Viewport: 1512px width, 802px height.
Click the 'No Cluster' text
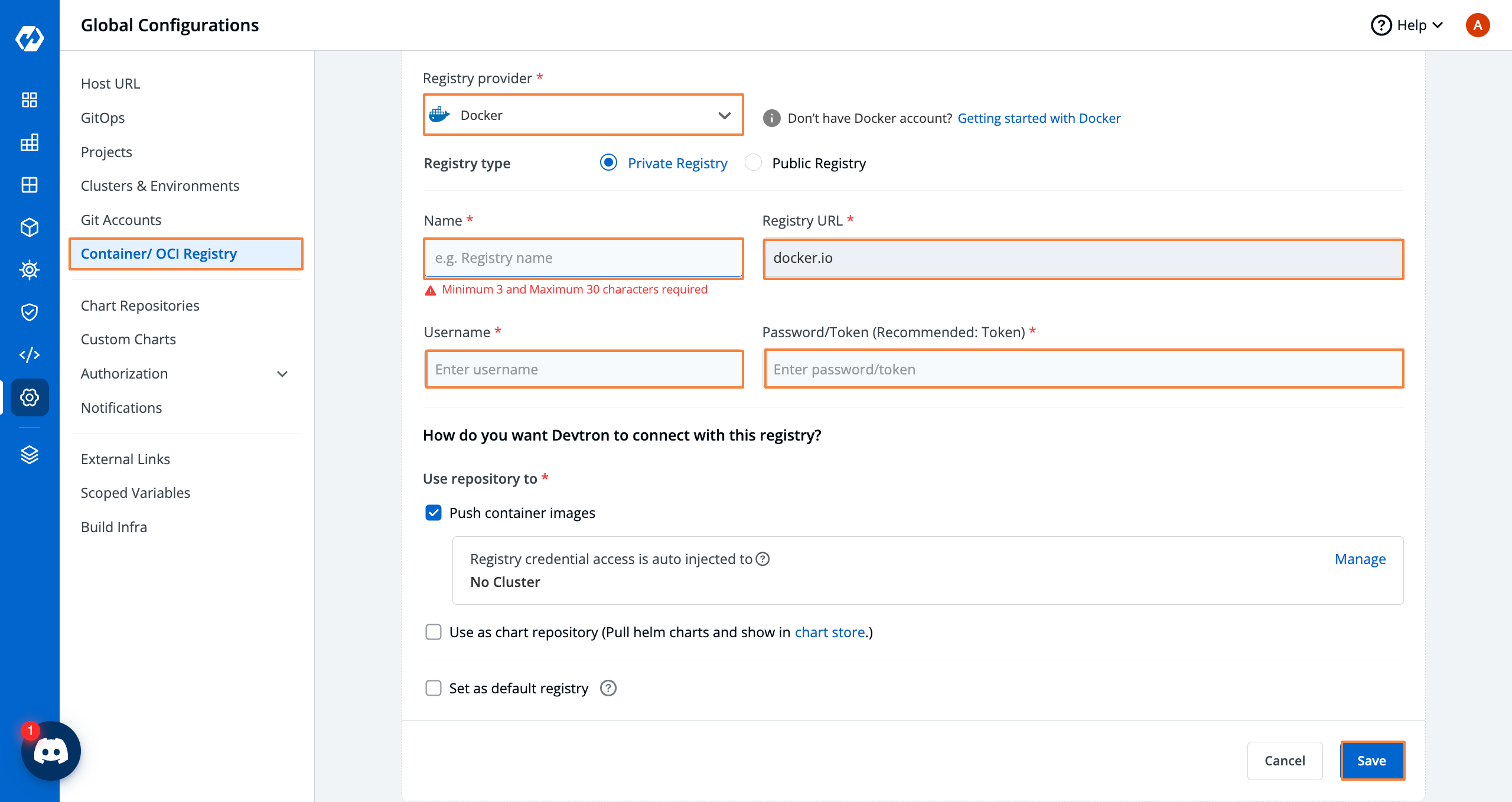(x=505, y=582)
